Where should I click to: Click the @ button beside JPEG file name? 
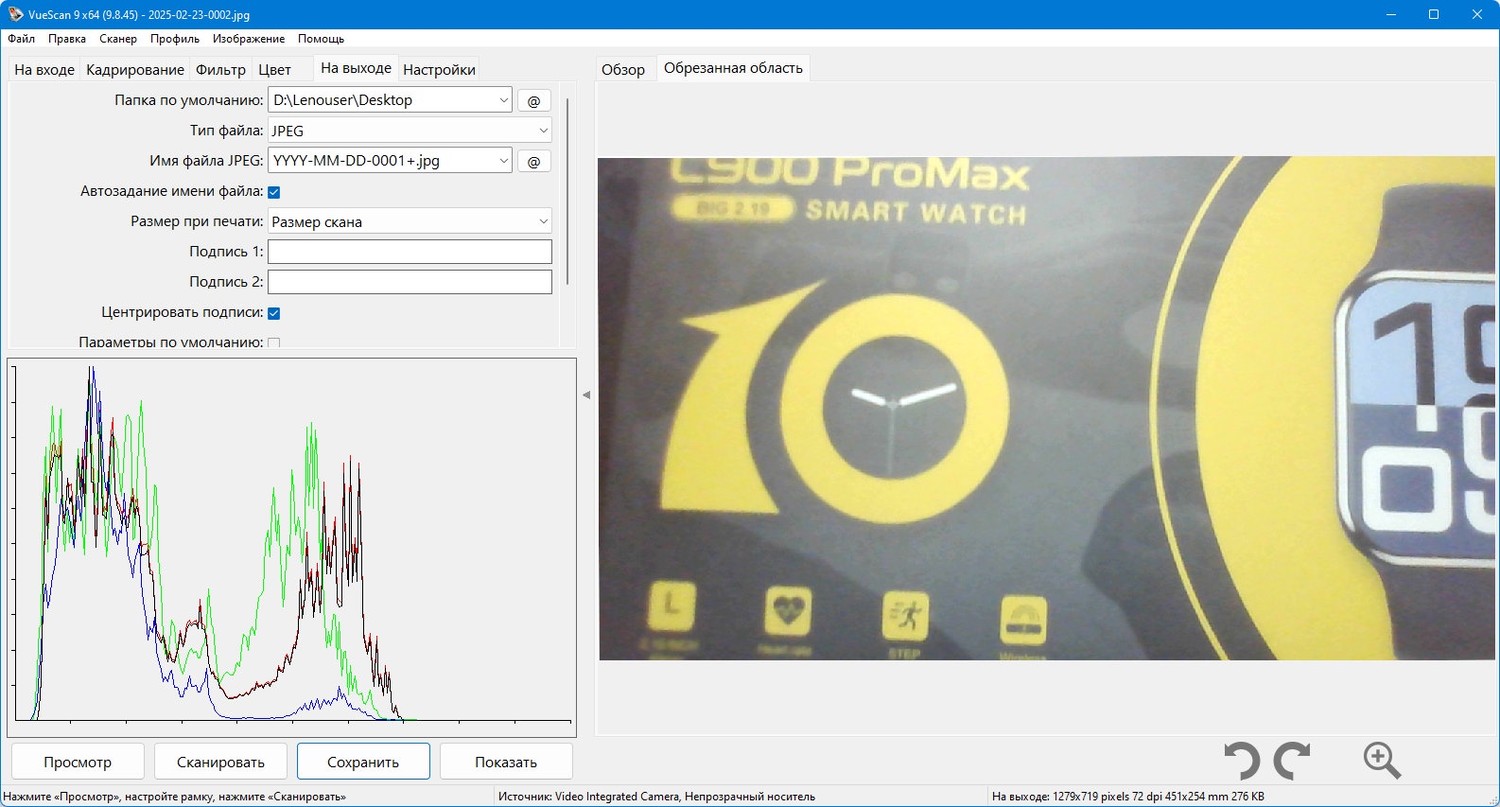534,160
